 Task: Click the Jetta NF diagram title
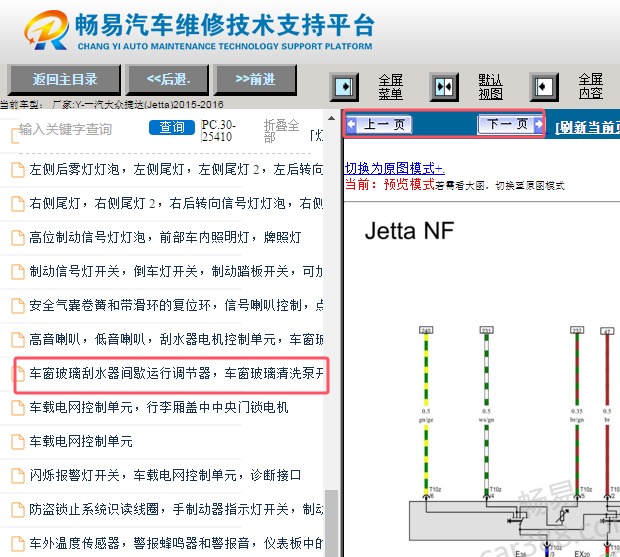[x=409, y=230]
